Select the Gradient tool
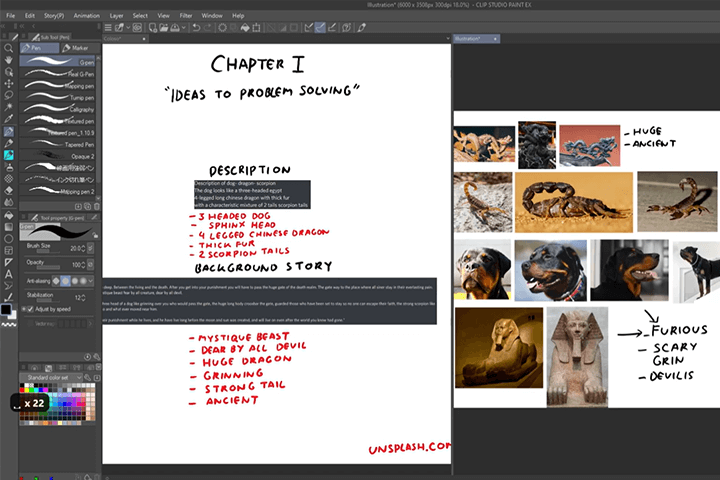The image size is (720, 480). [8, 227]
